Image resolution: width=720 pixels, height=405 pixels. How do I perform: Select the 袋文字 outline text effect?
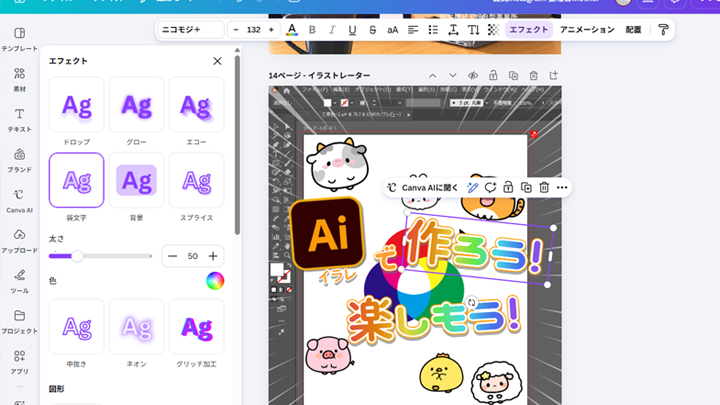[76, 180]
